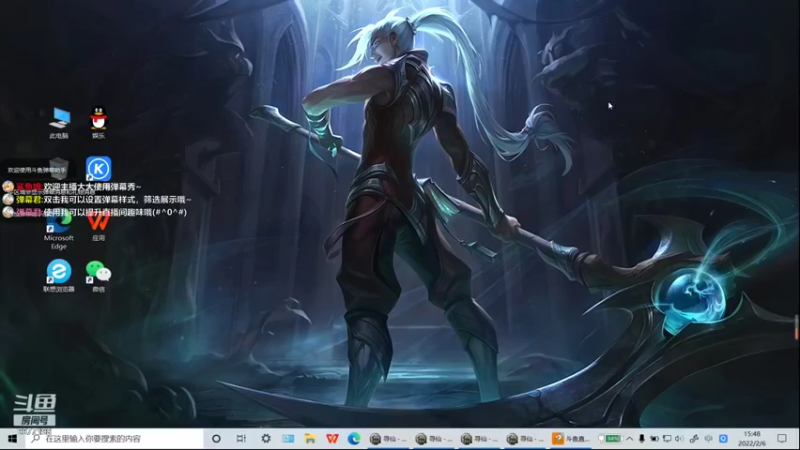800x450 pixels.
Task: Open File Explorer from the taskbar
Action: pos(310,439)
